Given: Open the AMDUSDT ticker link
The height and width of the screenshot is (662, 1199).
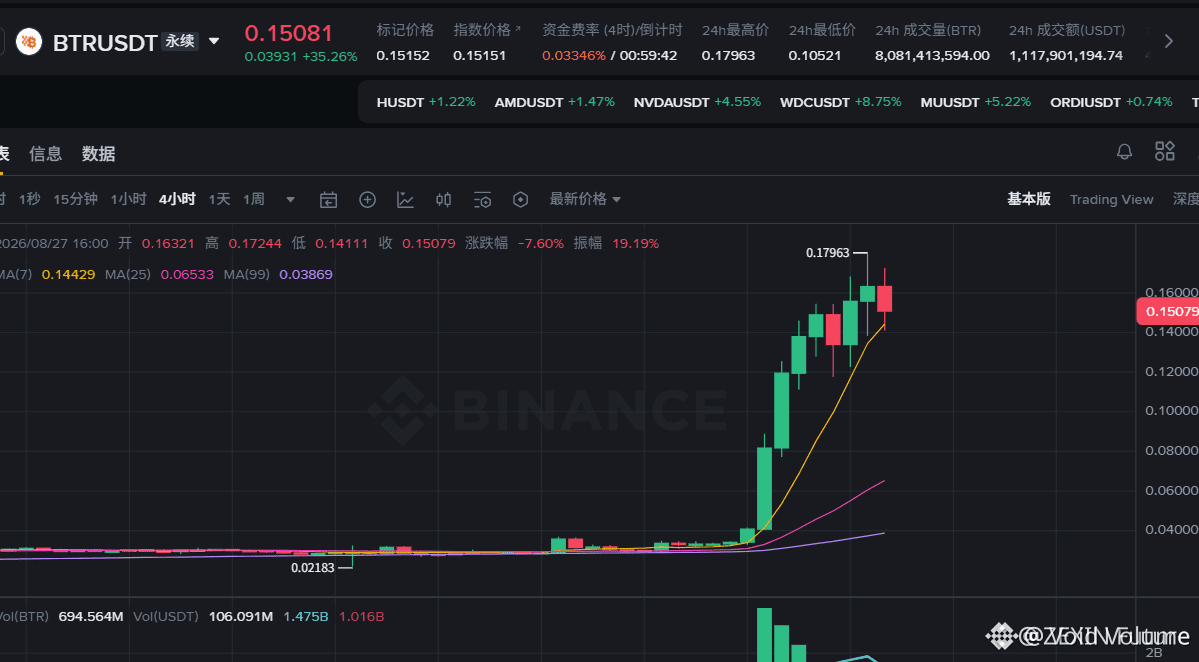Looking at the screenshot, I should (554, 102).
